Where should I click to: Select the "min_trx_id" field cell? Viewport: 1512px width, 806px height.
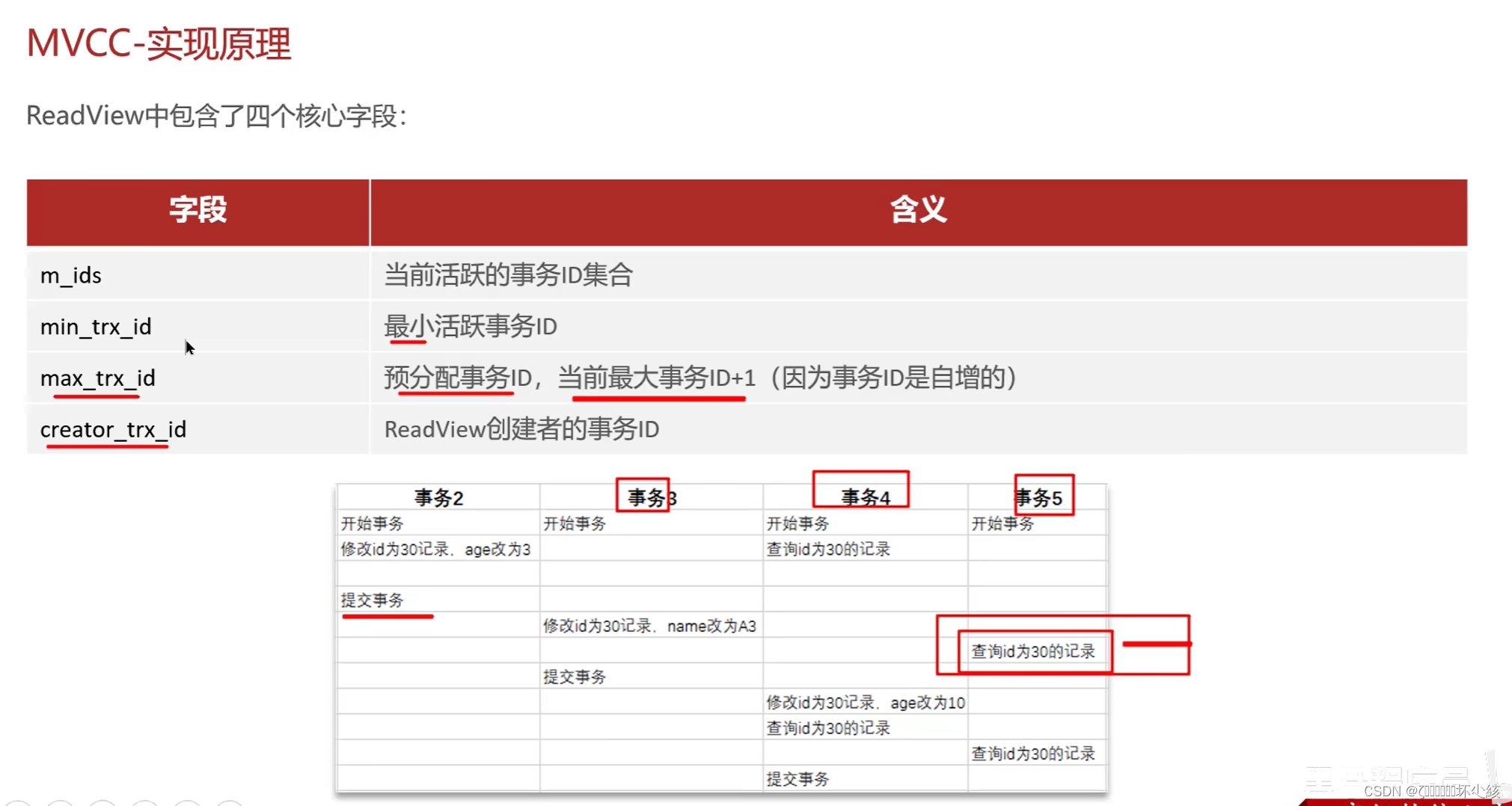coord(198,327)
